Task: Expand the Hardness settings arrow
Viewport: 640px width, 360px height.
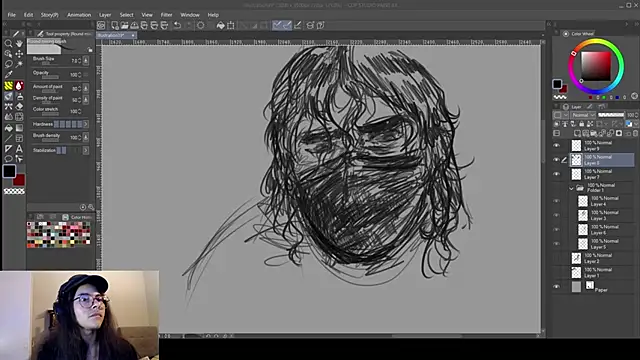Action: click(x=86, y=124)
